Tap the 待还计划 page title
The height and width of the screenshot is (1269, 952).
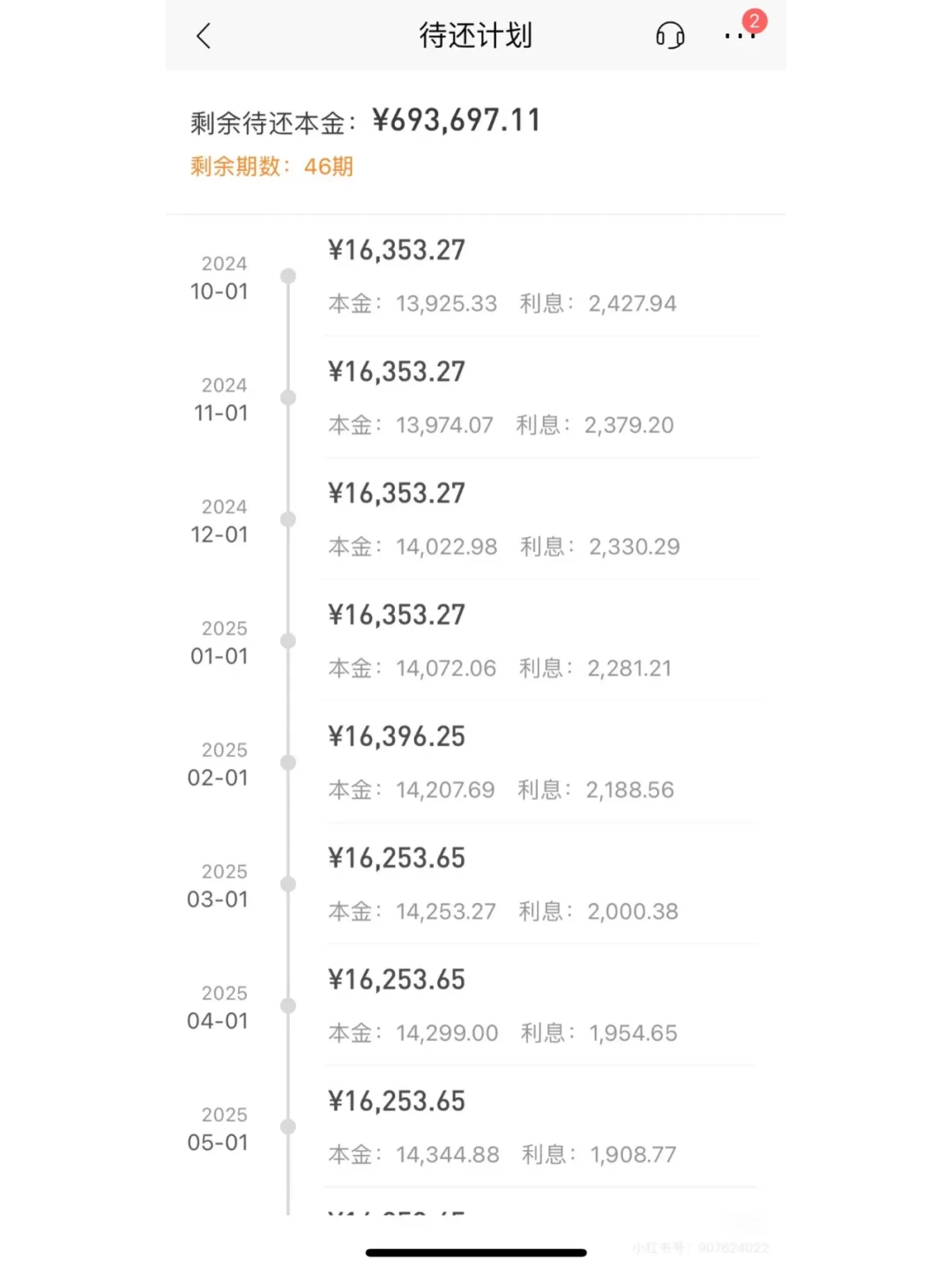click(476, 36)
